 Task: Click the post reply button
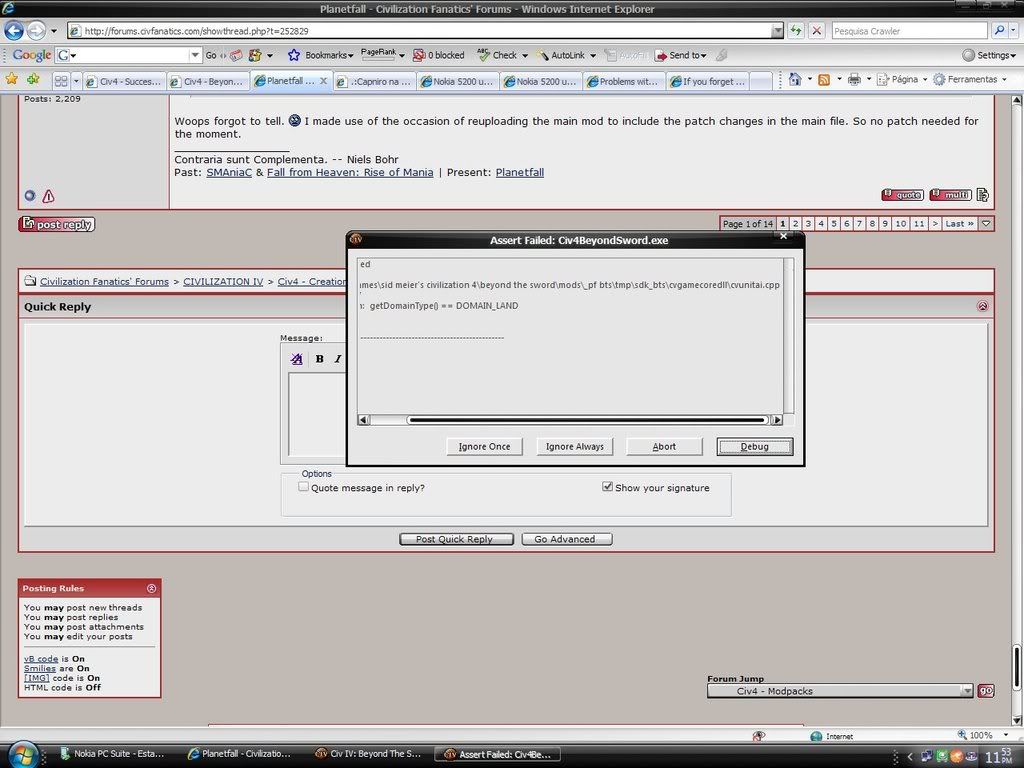57,224
